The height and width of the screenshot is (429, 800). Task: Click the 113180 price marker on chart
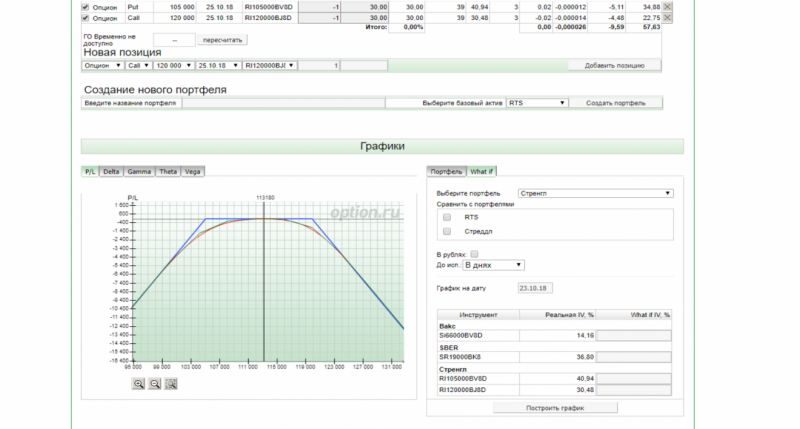pos(265,197)
